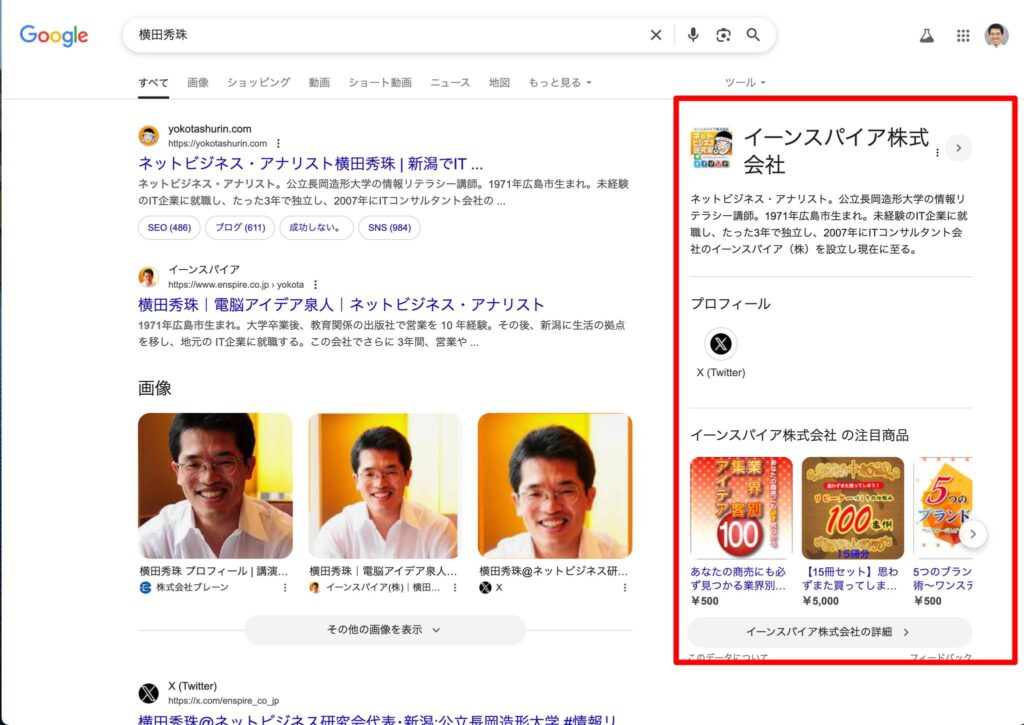Switch to the ショッピング tab

pyautogui.click(x=259, y=82)
